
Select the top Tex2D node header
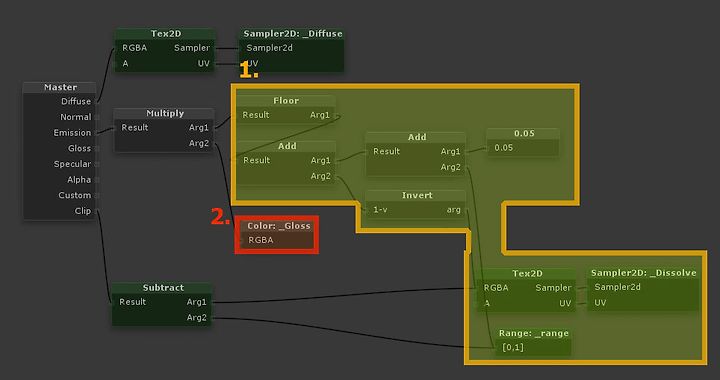click(x=165, y=34)
